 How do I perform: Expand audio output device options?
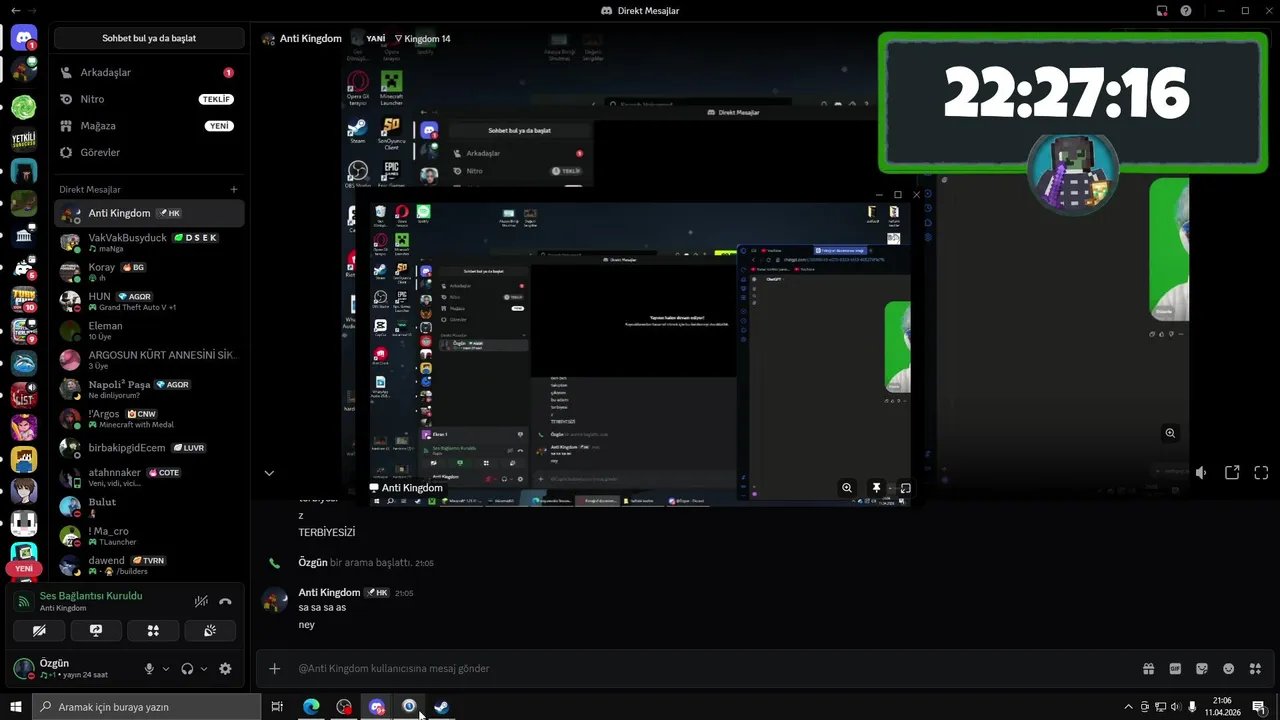(x=204, y=669)
